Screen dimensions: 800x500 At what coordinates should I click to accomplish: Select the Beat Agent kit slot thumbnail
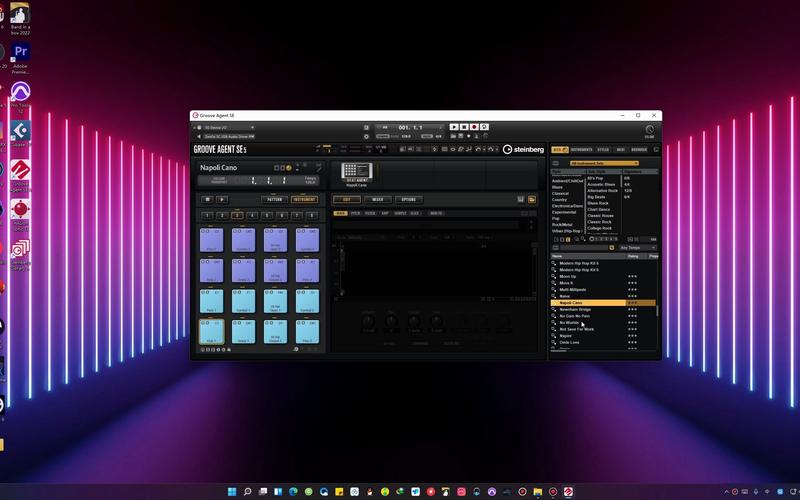click(x=357, y=172)
